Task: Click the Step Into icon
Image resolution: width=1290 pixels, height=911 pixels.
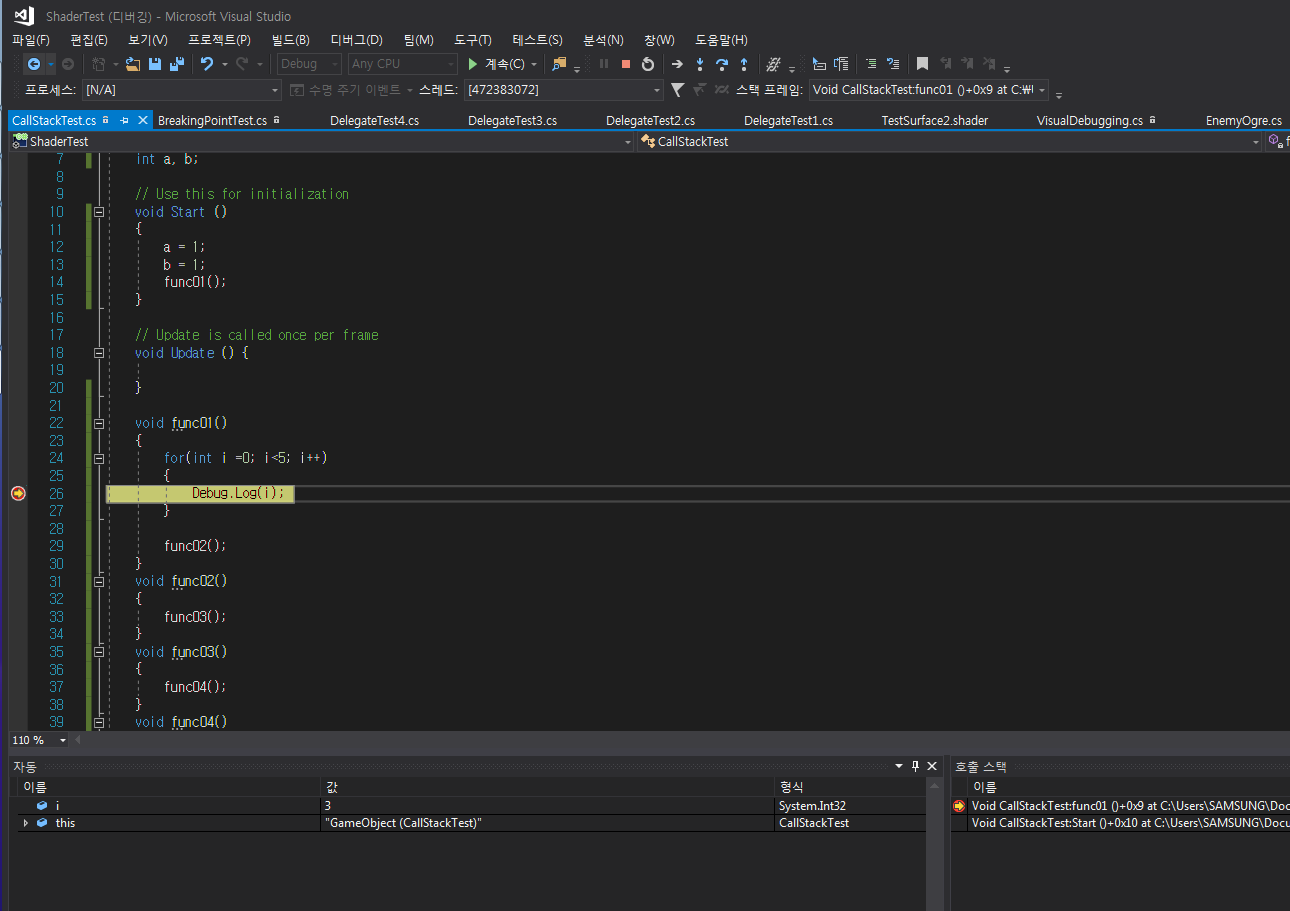Action: (700, 64)
